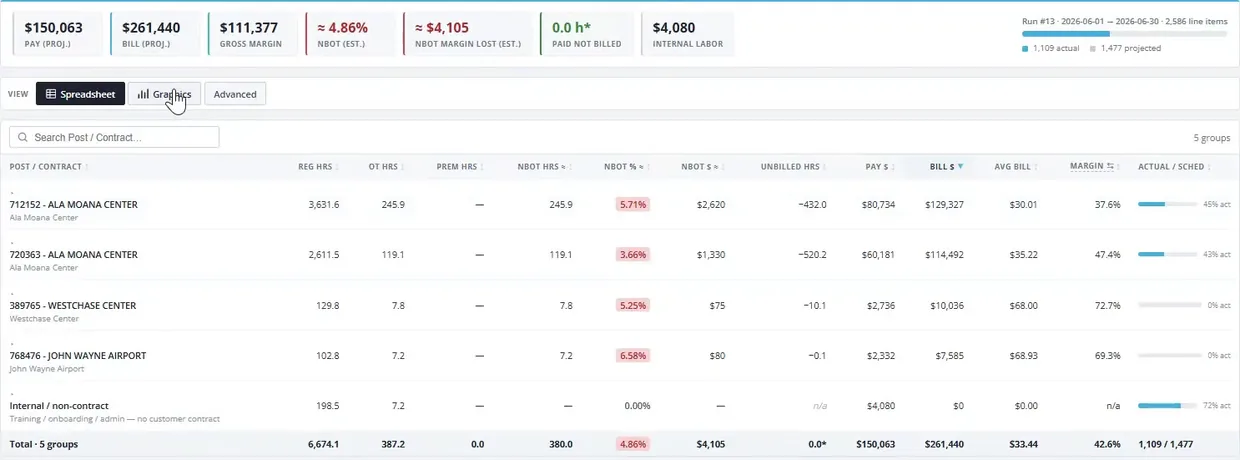Click the 43% act progress bar

click(1168, 254)
